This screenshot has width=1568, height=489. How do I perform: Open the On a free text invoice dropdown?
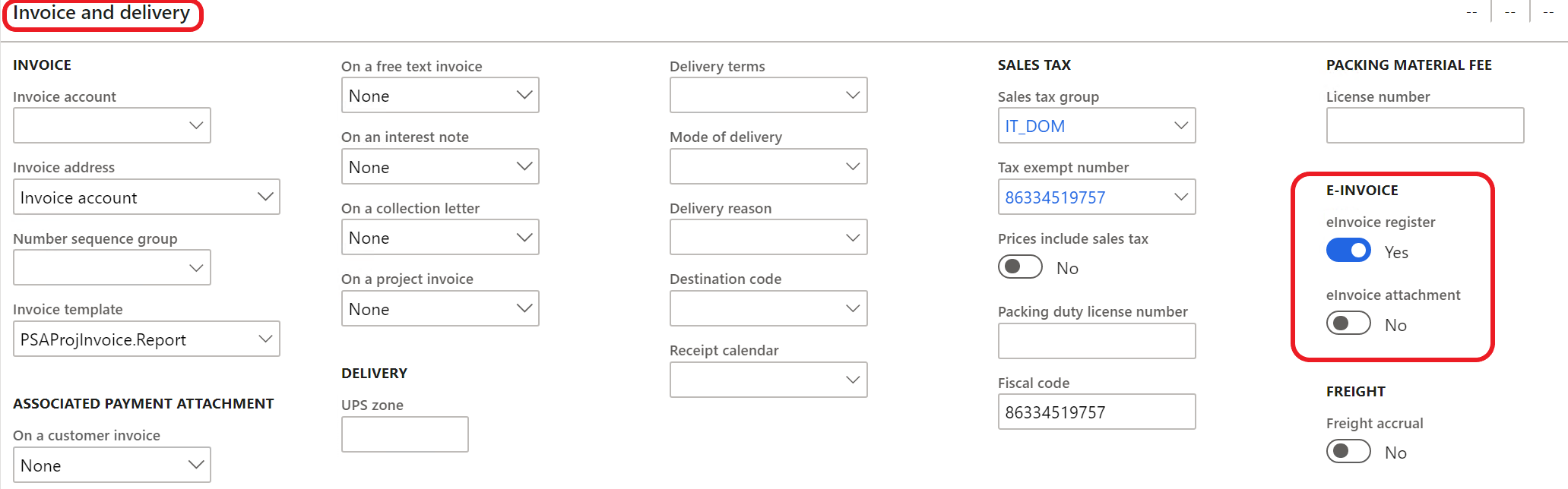coord(524,95)
